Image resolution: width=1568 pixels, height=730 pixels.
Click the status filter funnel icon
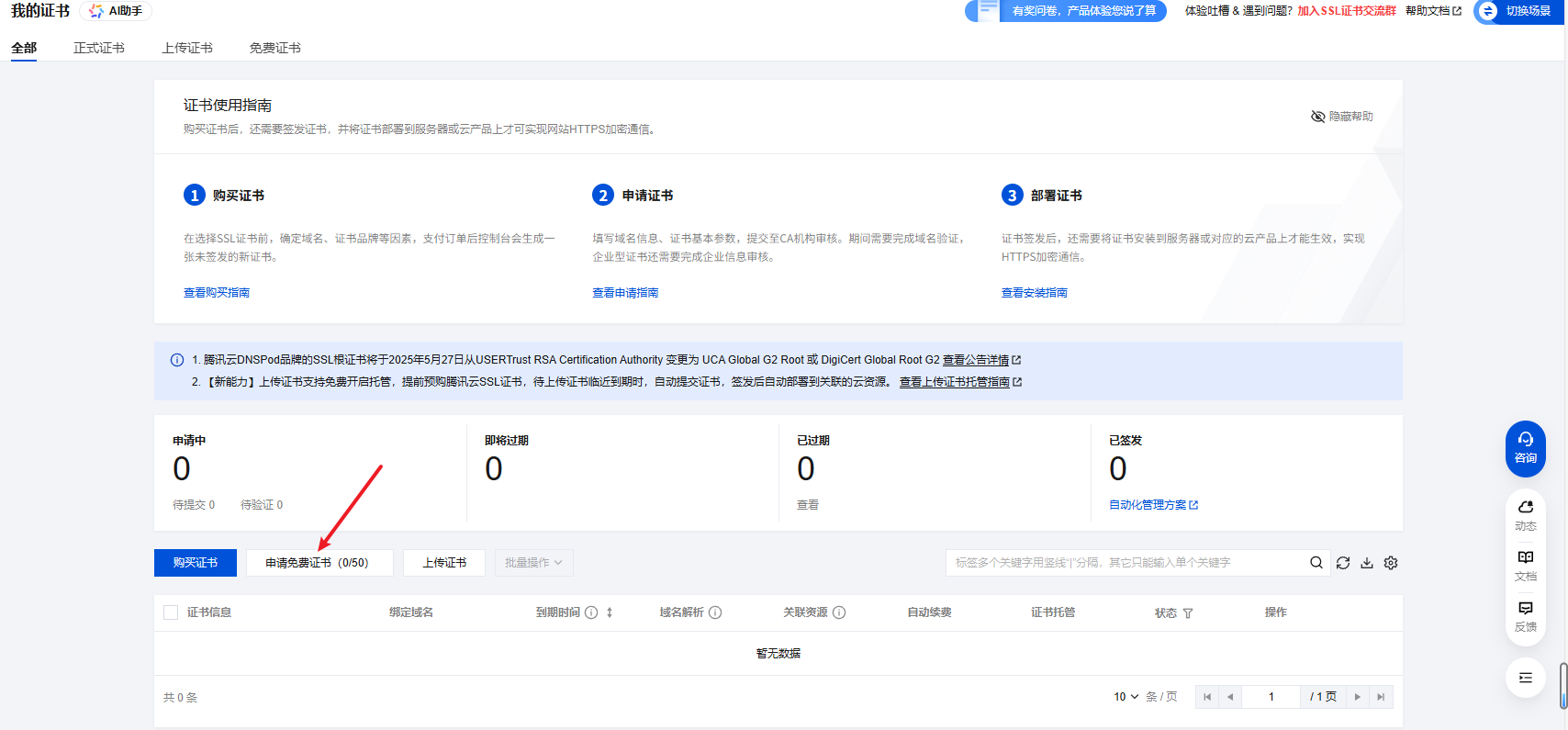tap(1188, 613)
